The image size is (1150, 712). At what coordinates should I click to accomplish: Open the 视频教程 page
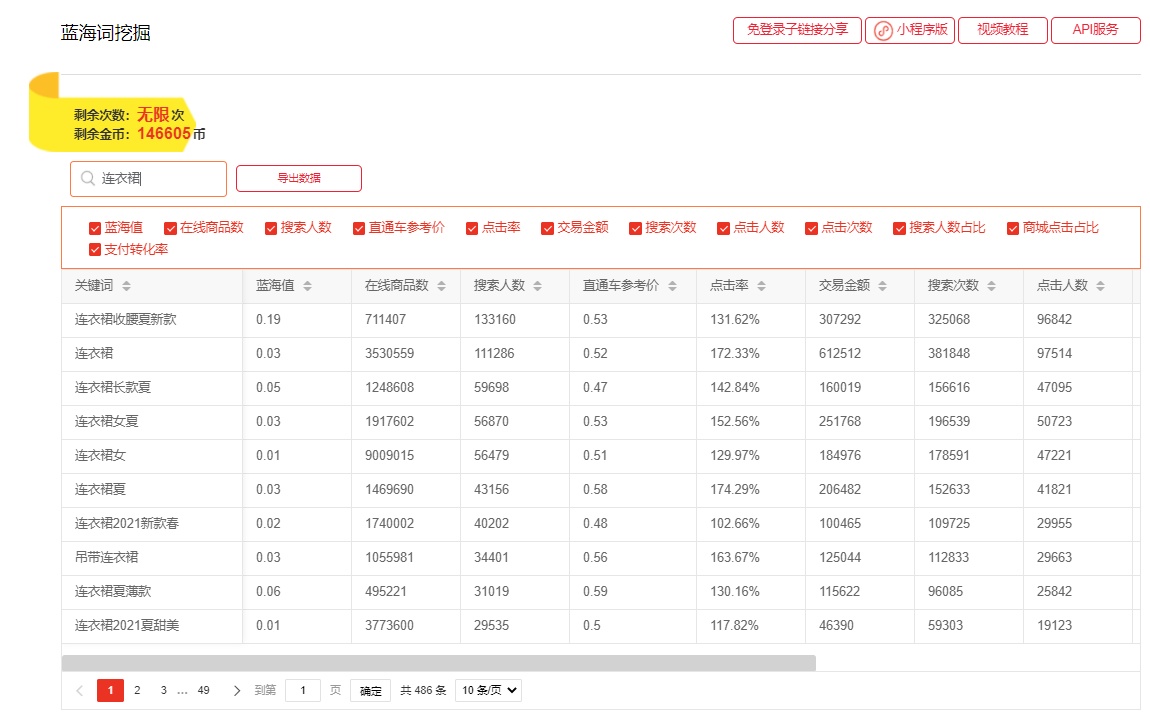pyautogui.click(x=1002, y=30)
